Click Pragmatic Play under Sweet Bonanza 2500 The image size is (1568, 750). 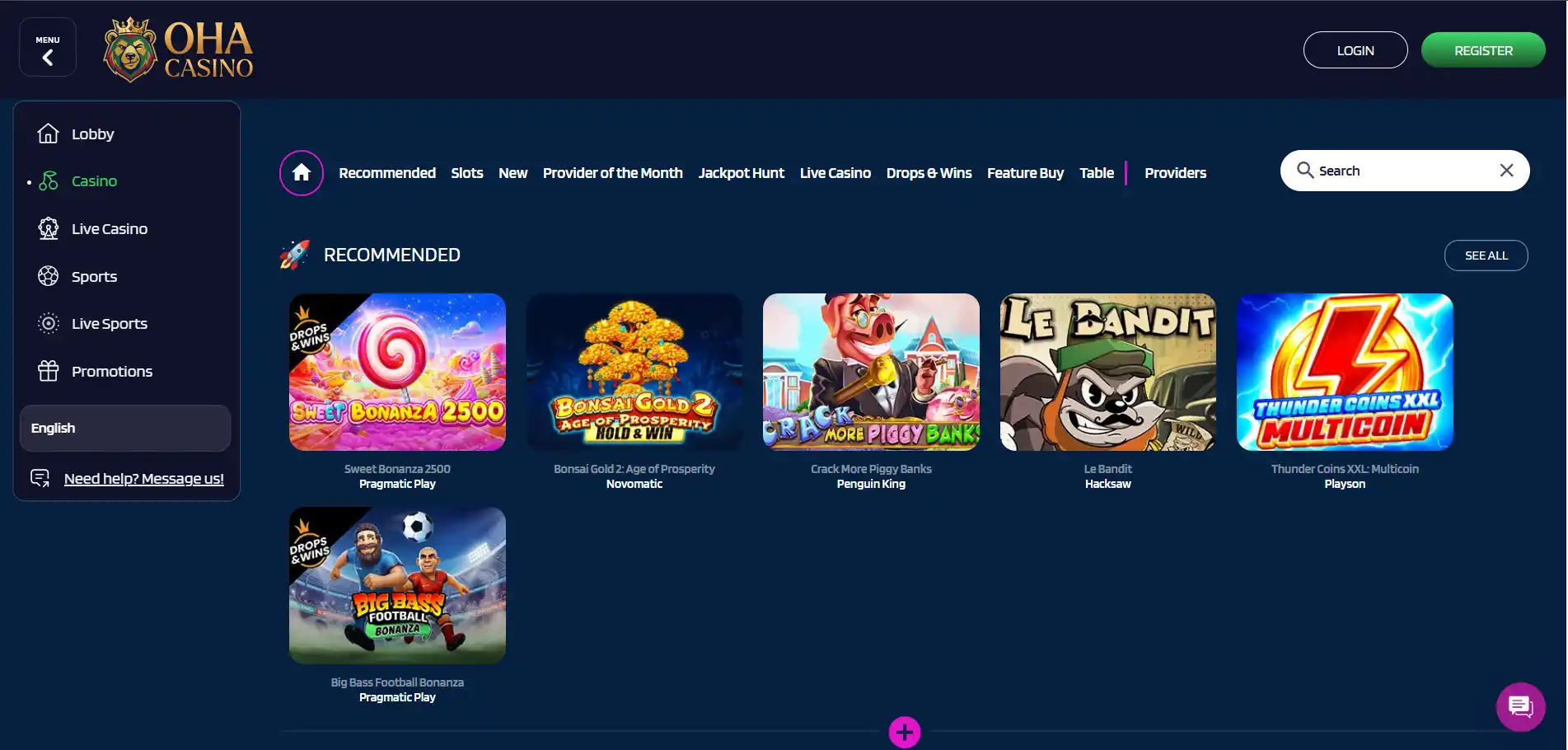(x=397, y=484)
